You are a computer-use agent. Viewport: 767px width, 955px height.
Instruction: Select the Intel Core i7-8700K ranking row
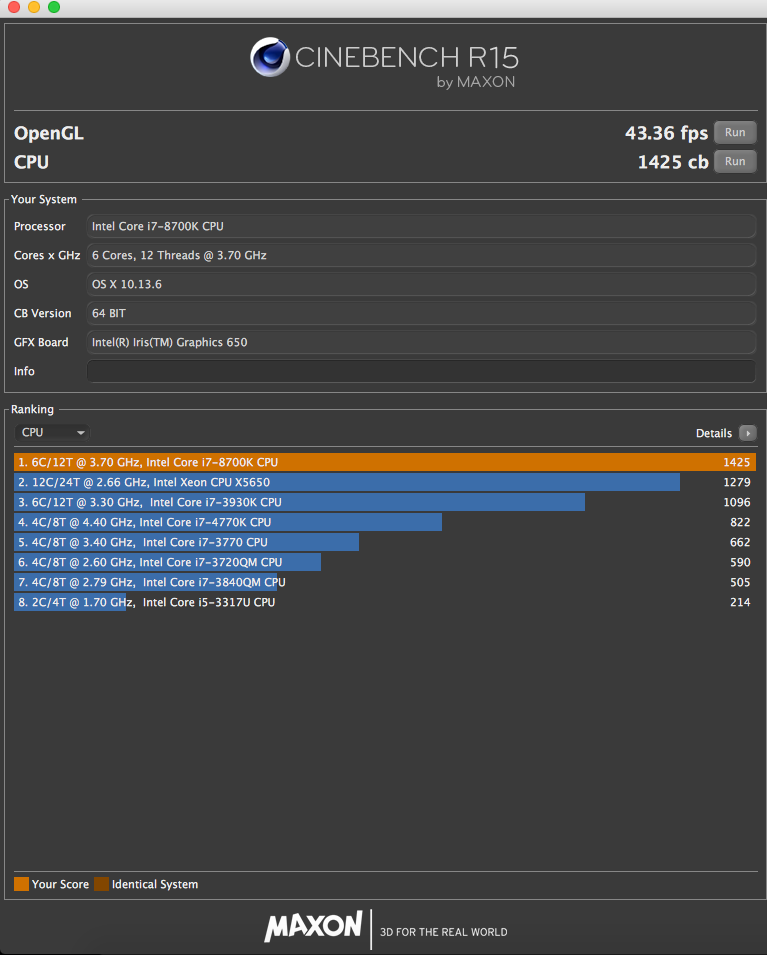[x=383, y=462]
